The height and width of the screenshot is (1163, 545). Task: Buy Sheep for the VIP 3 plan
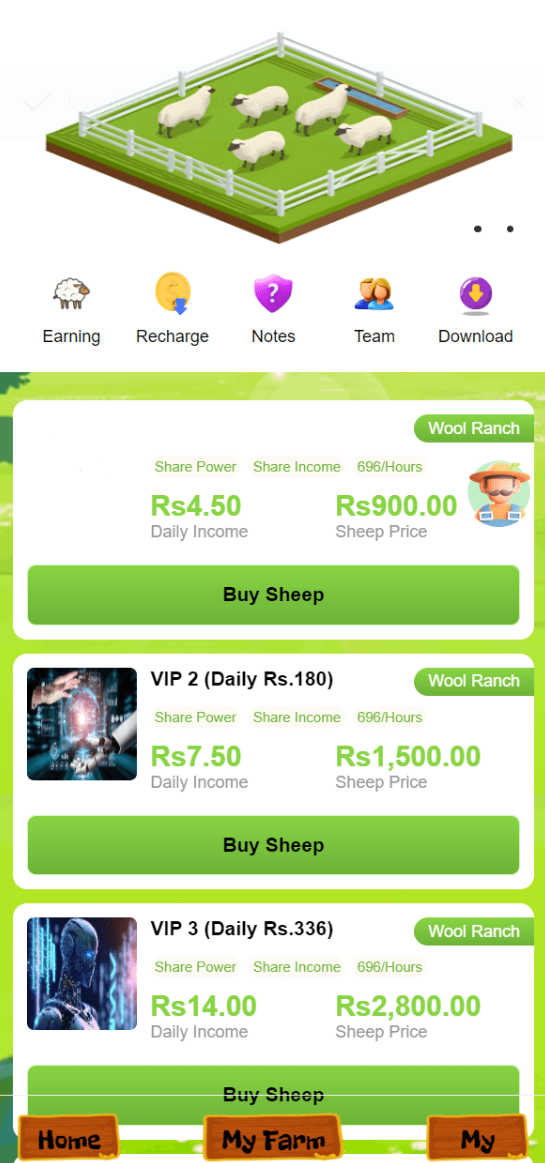[273, 1095]
